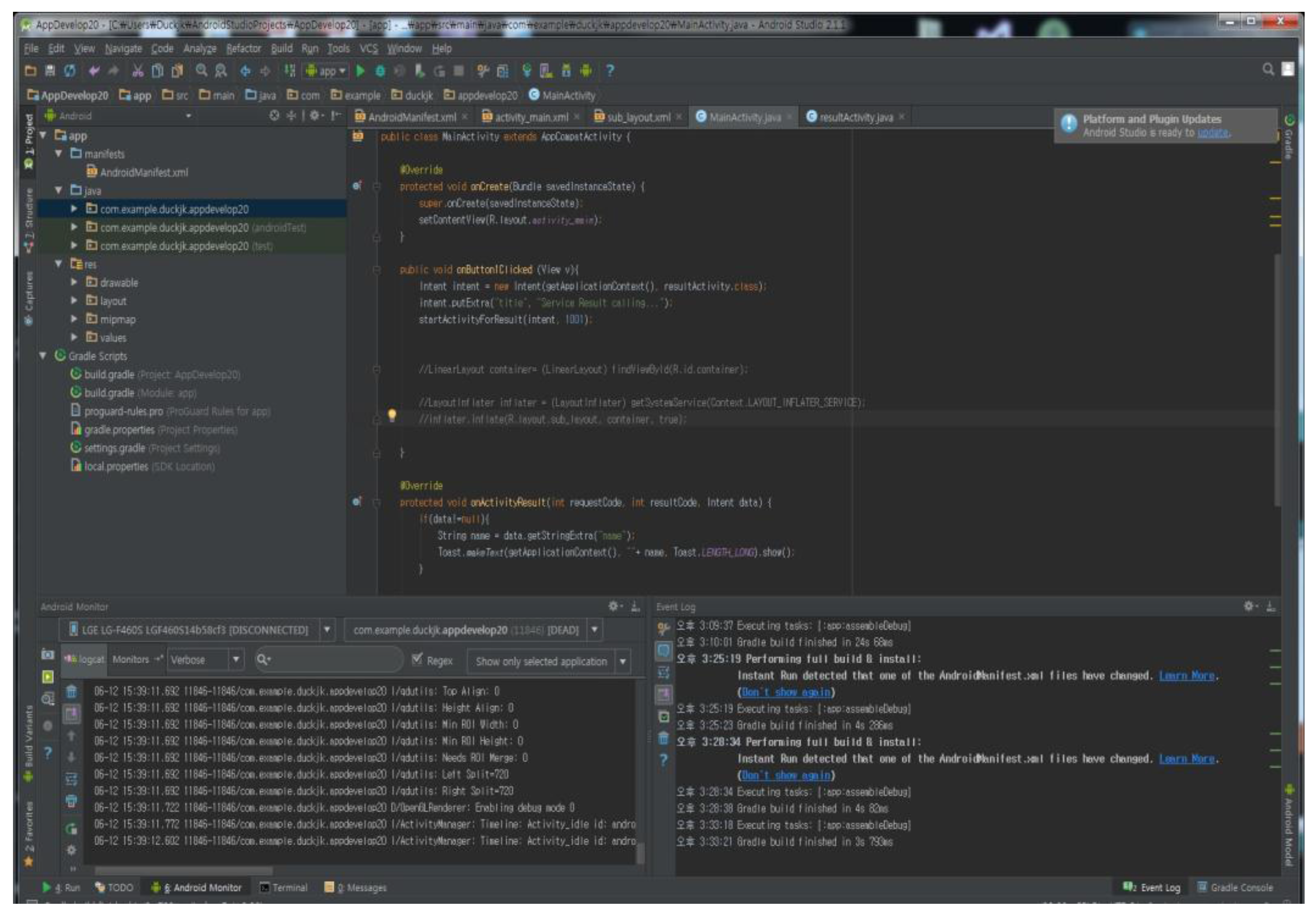The width and height of the screenshot is (1316, 918).
Task: Click the first Learn More link
Action: (1186, 675)
